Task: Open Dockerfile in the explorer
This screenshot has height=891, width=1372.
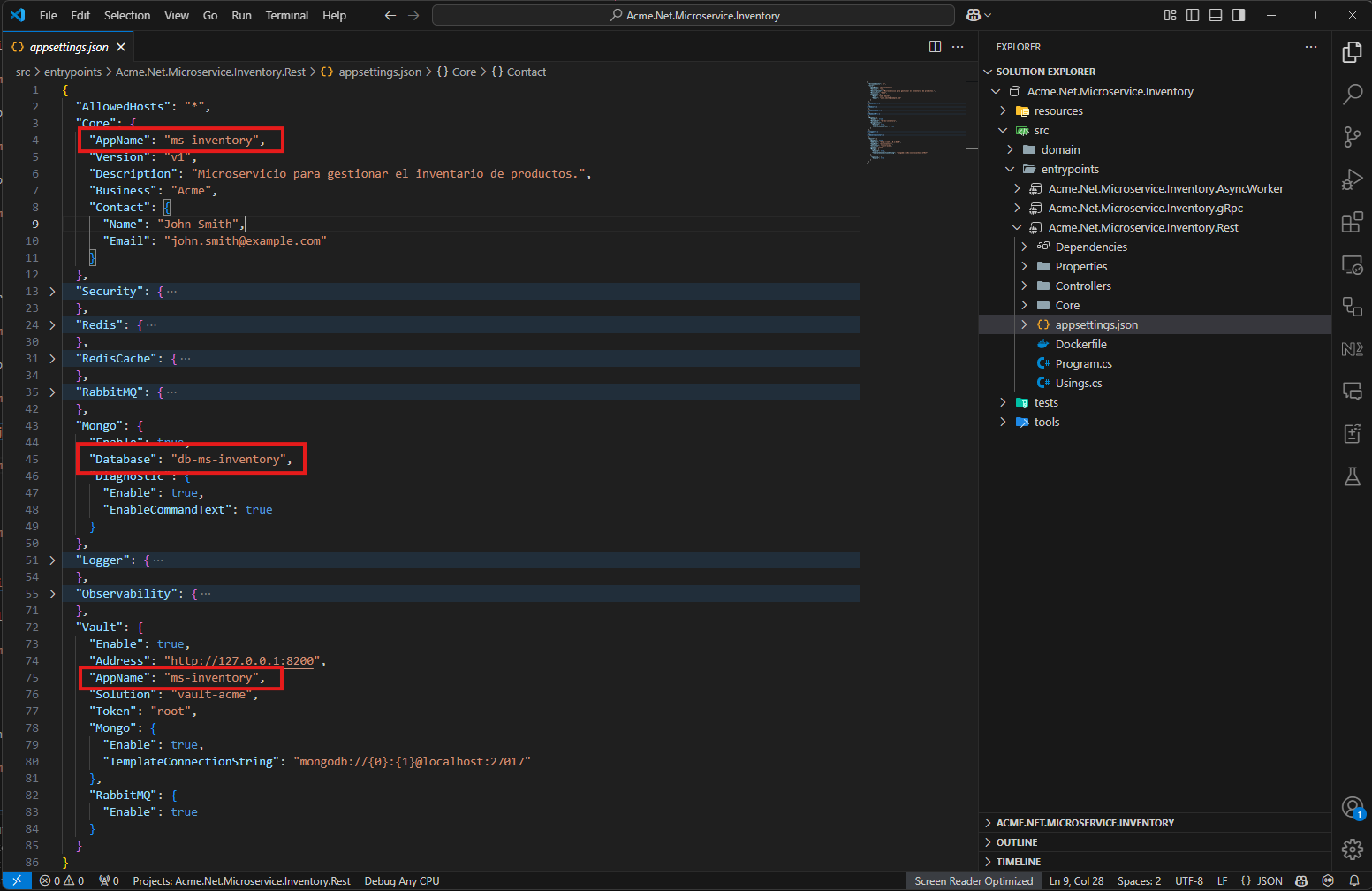Action: coord(1080,344)
